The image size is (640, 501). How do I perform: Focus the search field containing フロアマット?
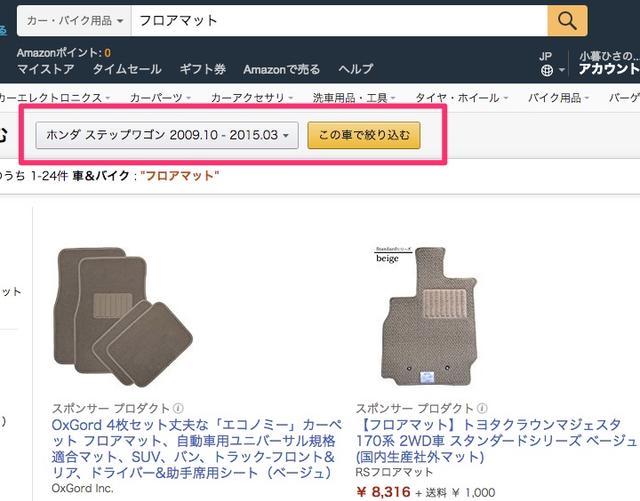339,20
